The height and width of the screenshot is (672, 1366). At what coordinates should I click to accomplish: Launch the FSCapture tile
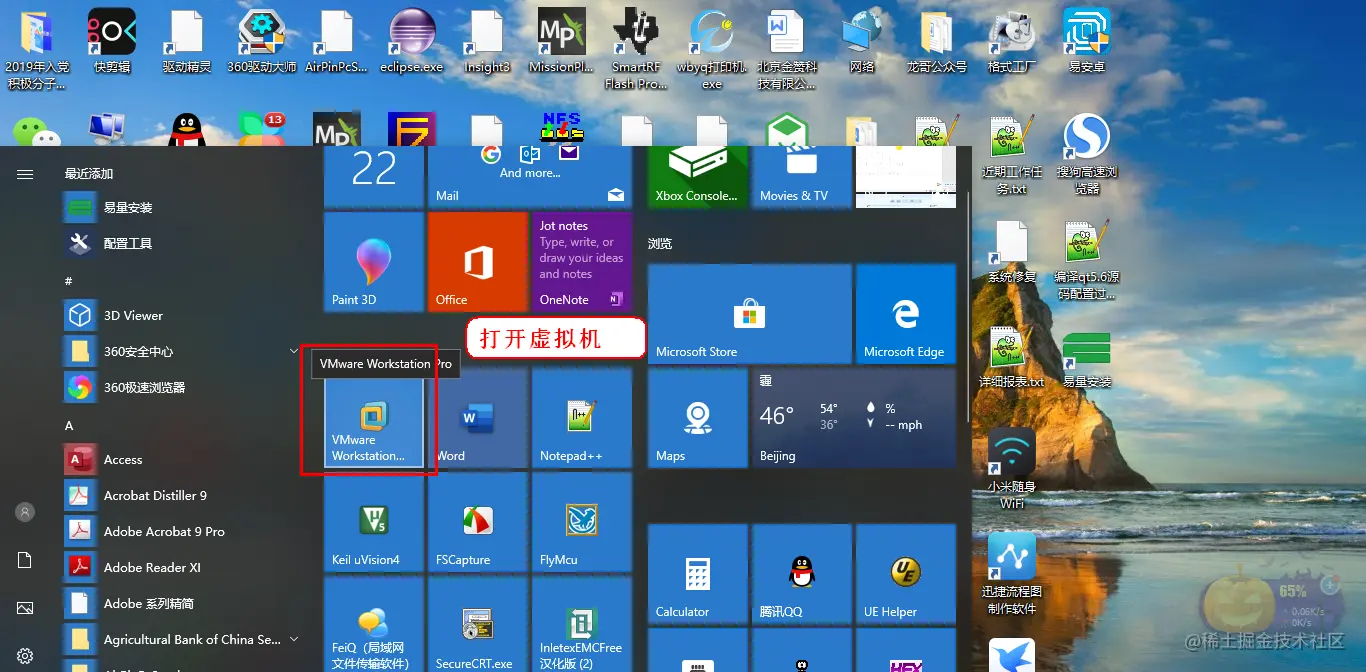(478, 522)
